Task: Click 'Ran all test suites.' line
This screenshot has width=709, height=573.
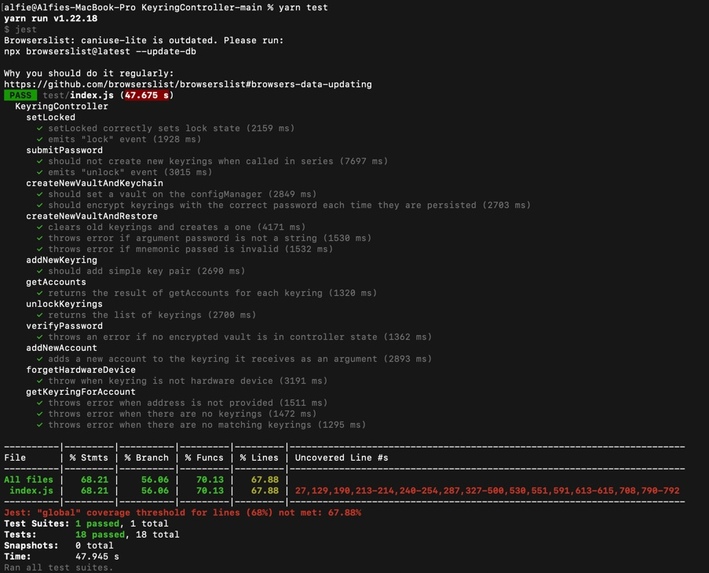Action: [x=59, y=568]
